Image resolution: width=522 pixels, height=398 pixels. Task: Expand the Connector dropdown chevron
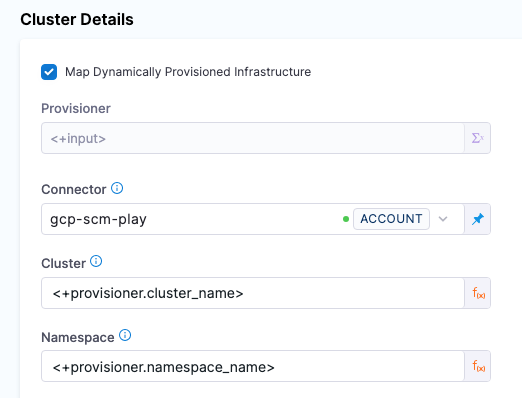tap(443, 219)
